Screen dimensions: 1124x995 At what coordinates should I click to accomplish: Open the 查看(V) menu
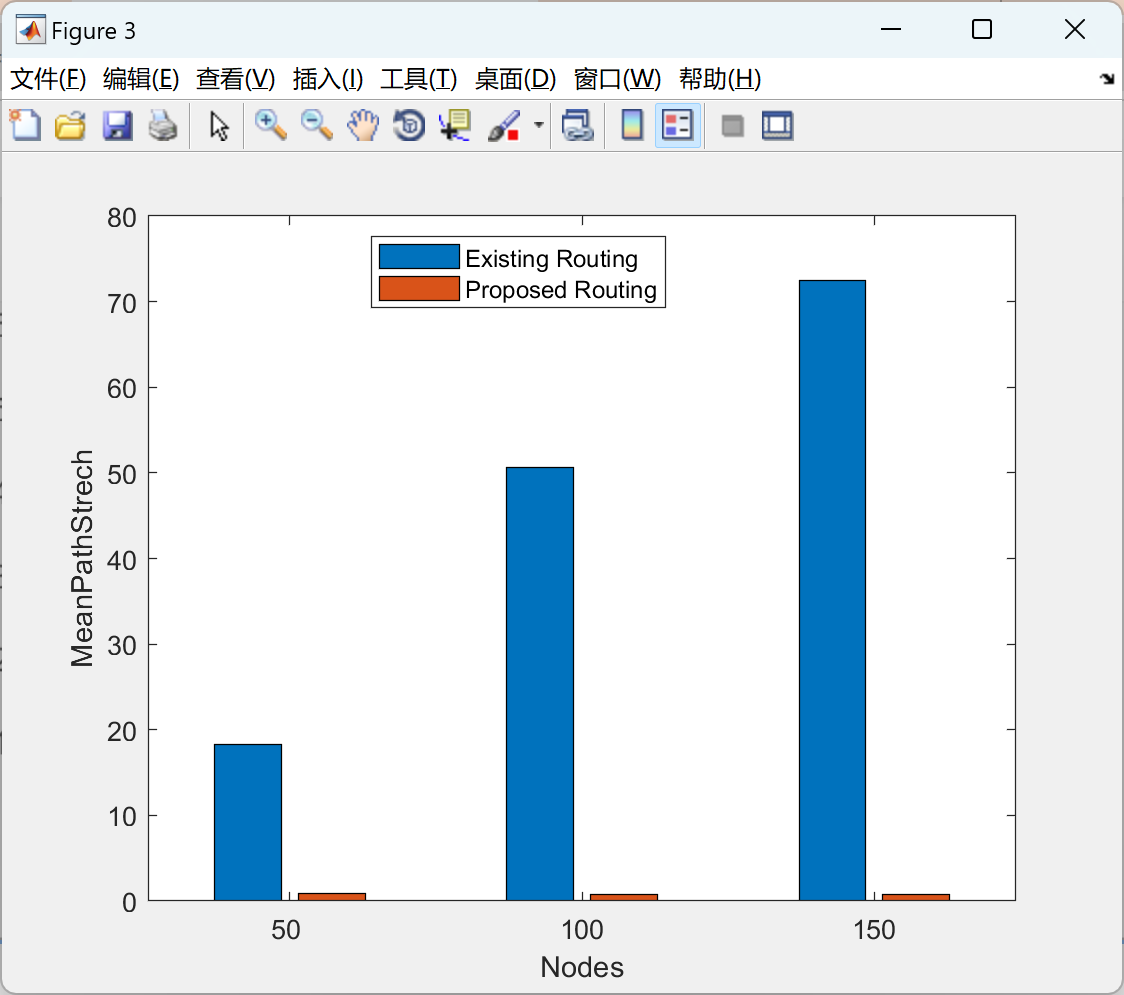click(x=235, y=79)
